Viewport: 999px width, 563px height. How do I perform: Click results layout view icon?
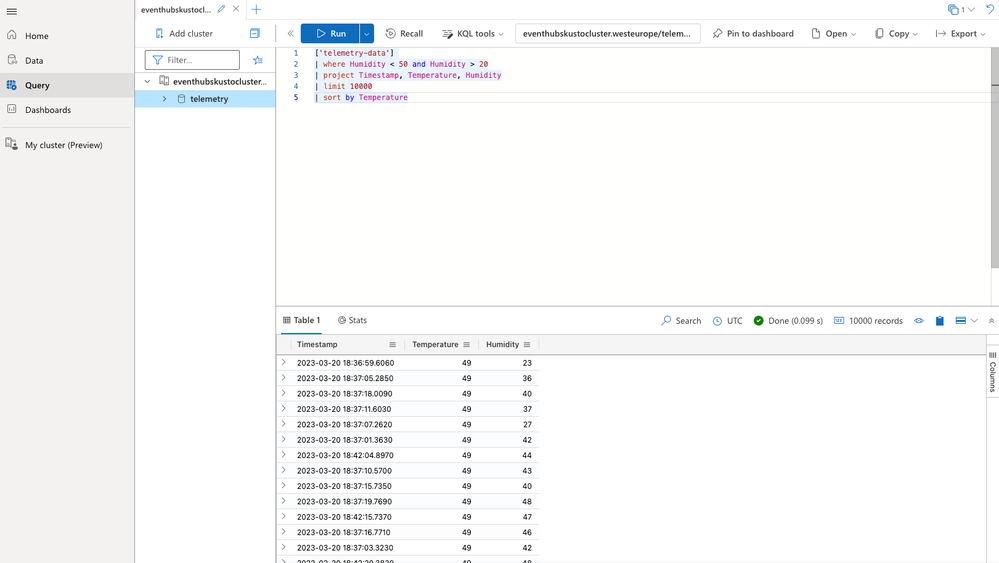click(960, 320)
